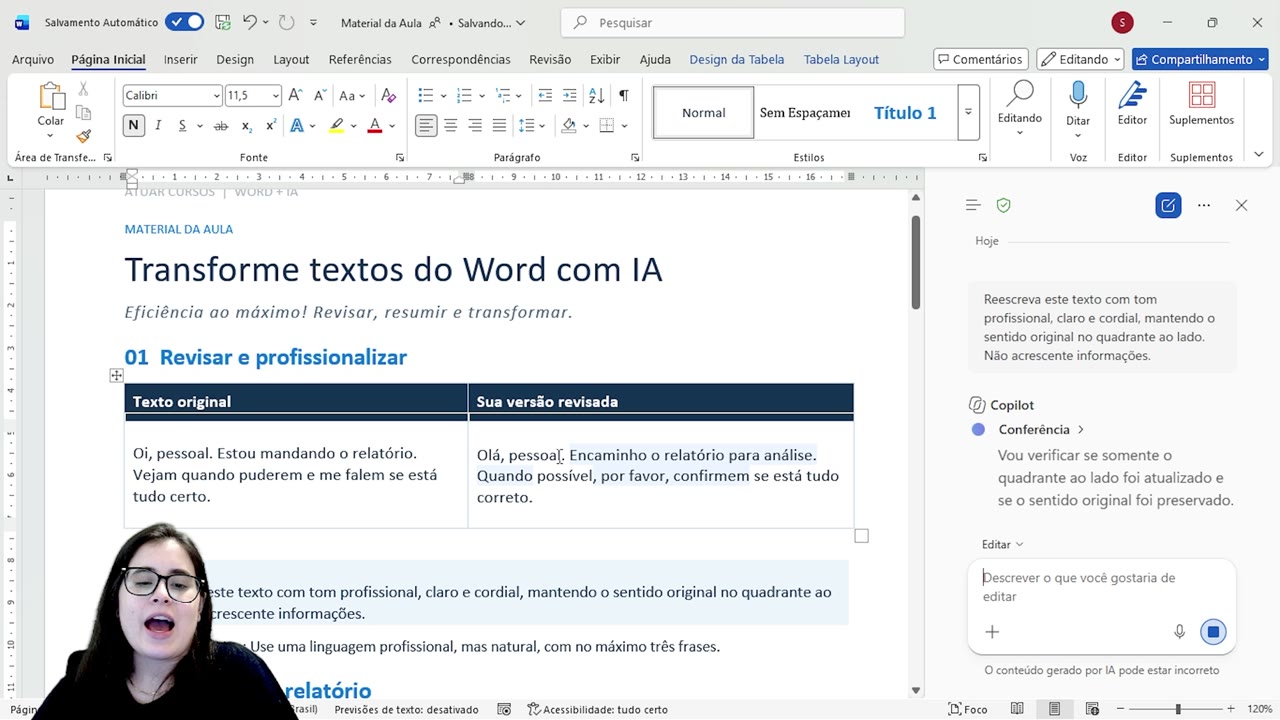
Task: Stop the Copilot response generation
Action: tap(1213, 631)
